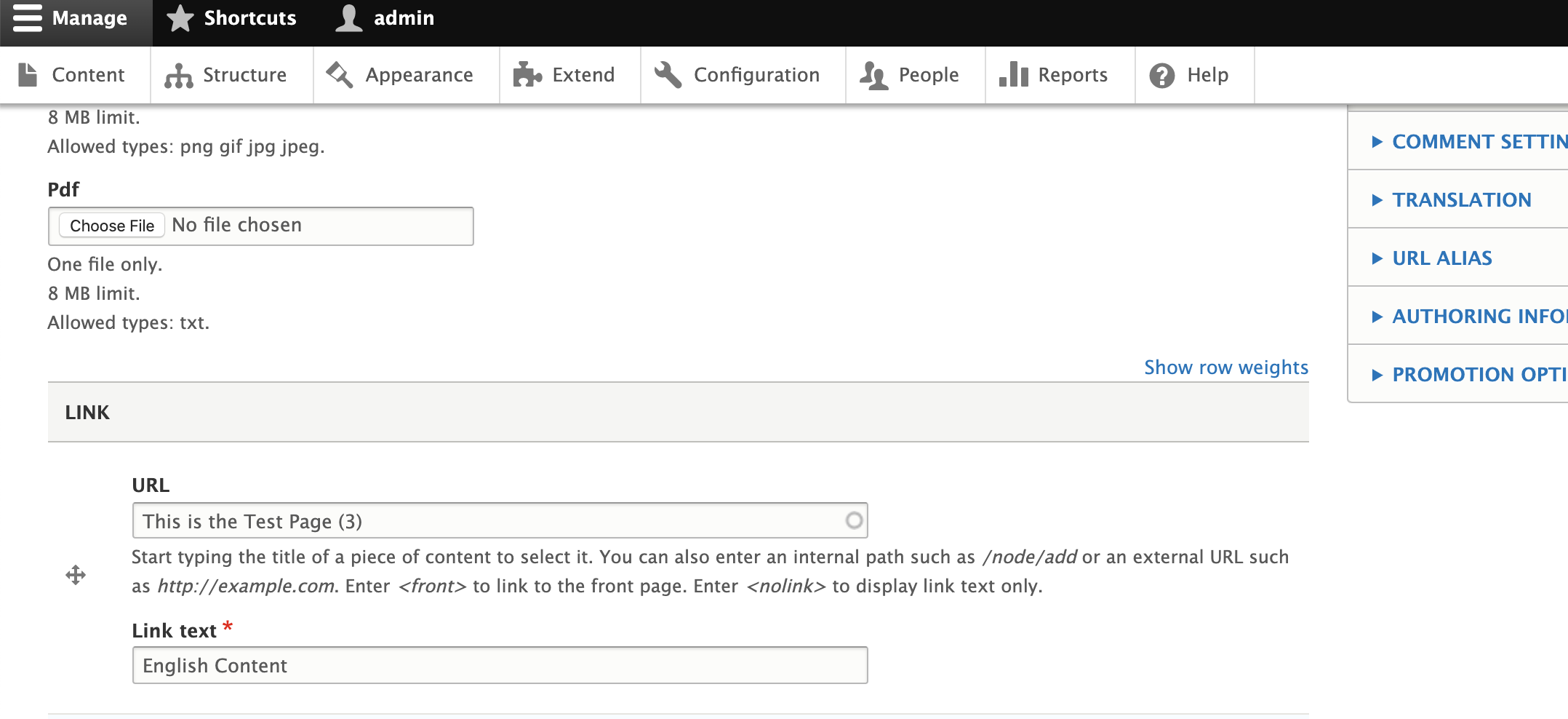Click the Manage hamburger icon

[26, 18]
